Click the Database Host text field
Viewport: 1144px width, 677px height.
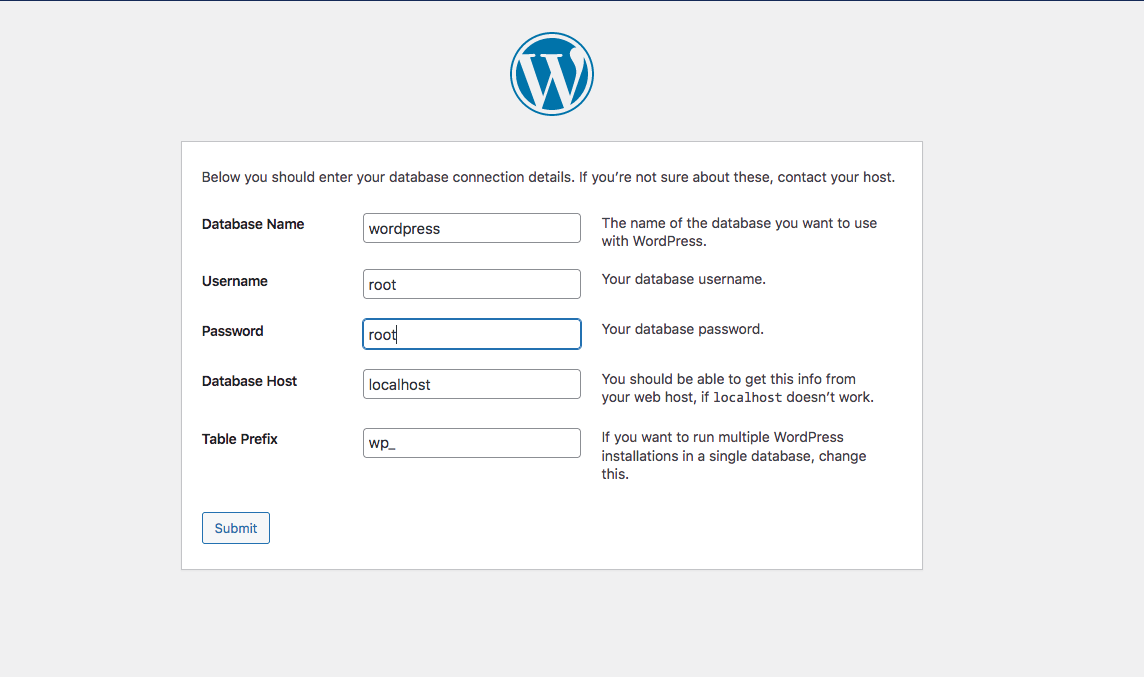(471, 384)
